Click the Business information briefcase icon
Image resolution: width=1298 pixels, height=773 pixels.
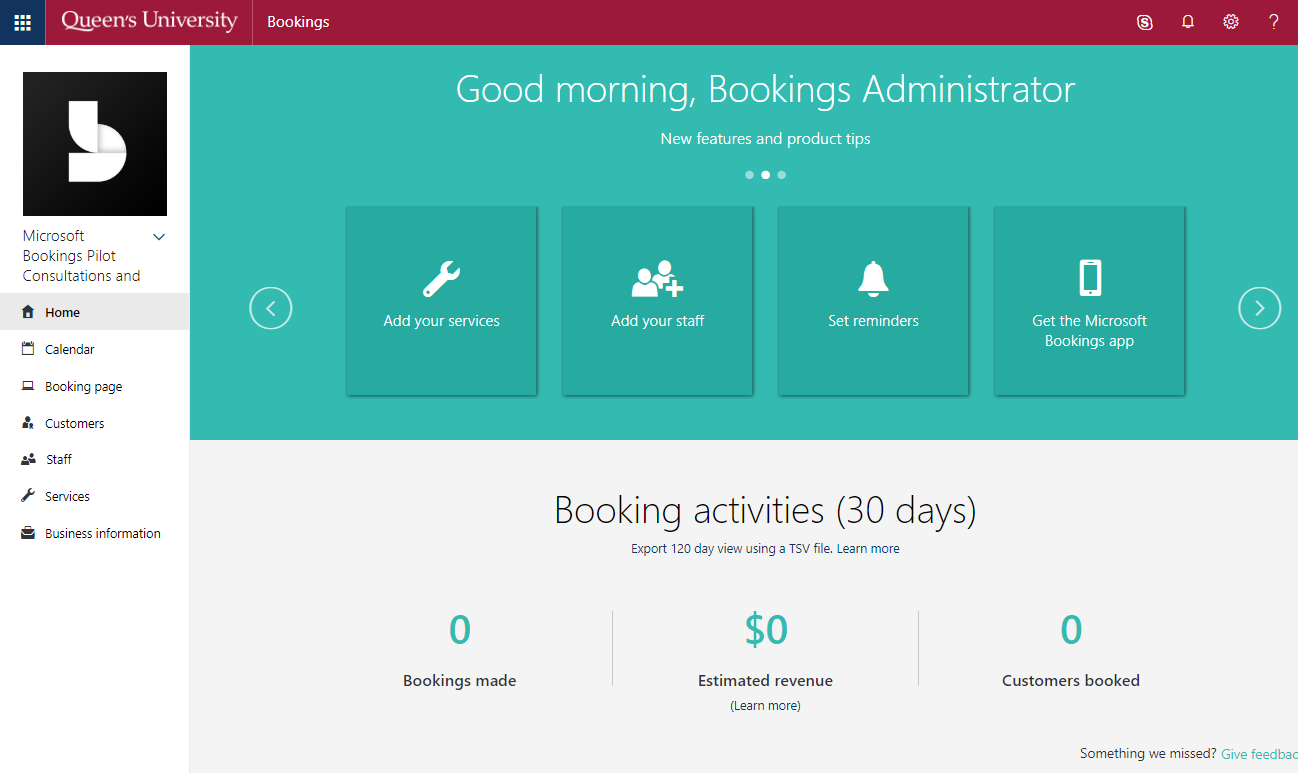coord(28,533)
